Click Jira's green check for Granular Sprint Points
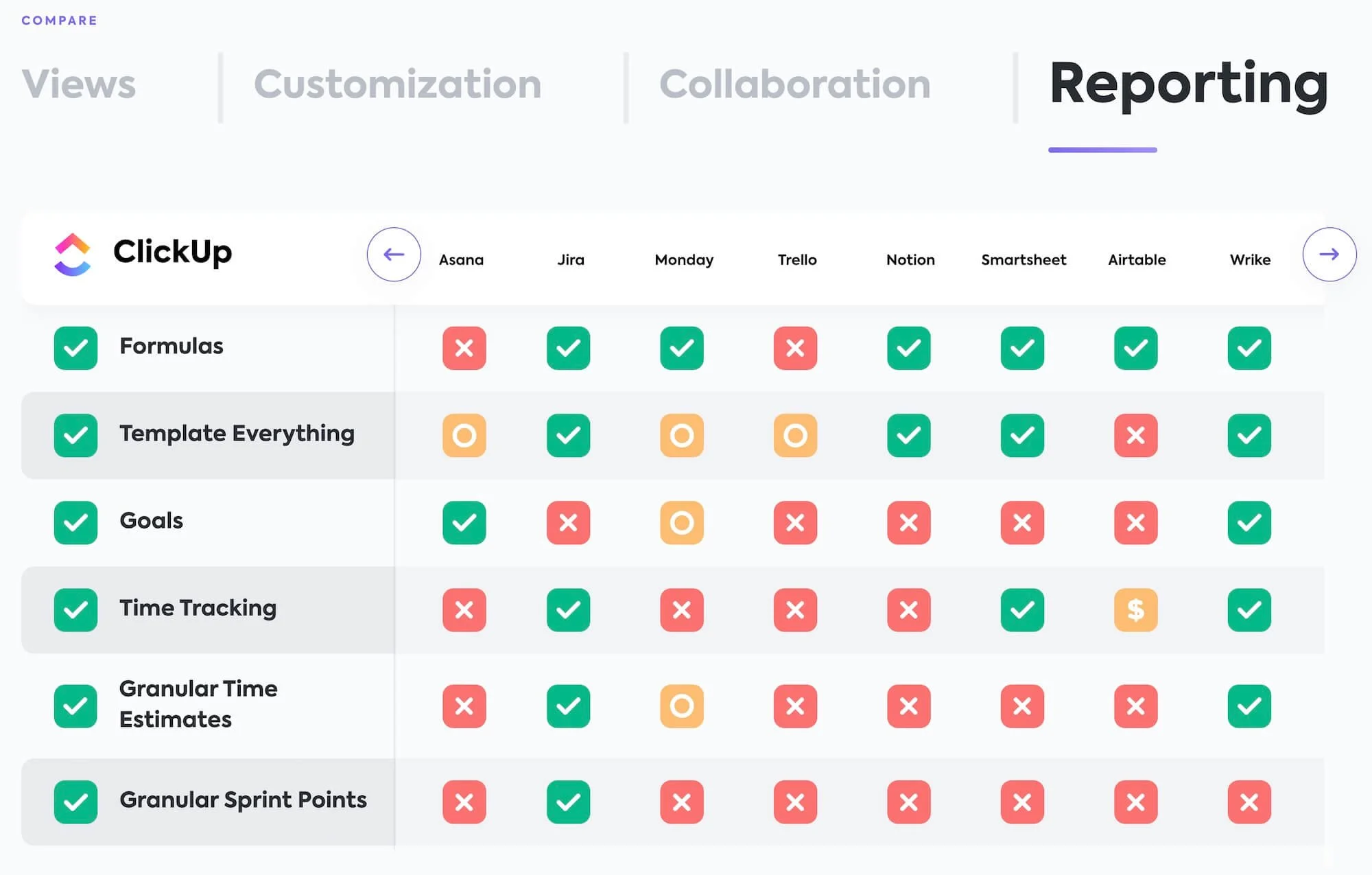This screenshot has height=875, width=1372. pyautogui.click(x=568, y=802)
